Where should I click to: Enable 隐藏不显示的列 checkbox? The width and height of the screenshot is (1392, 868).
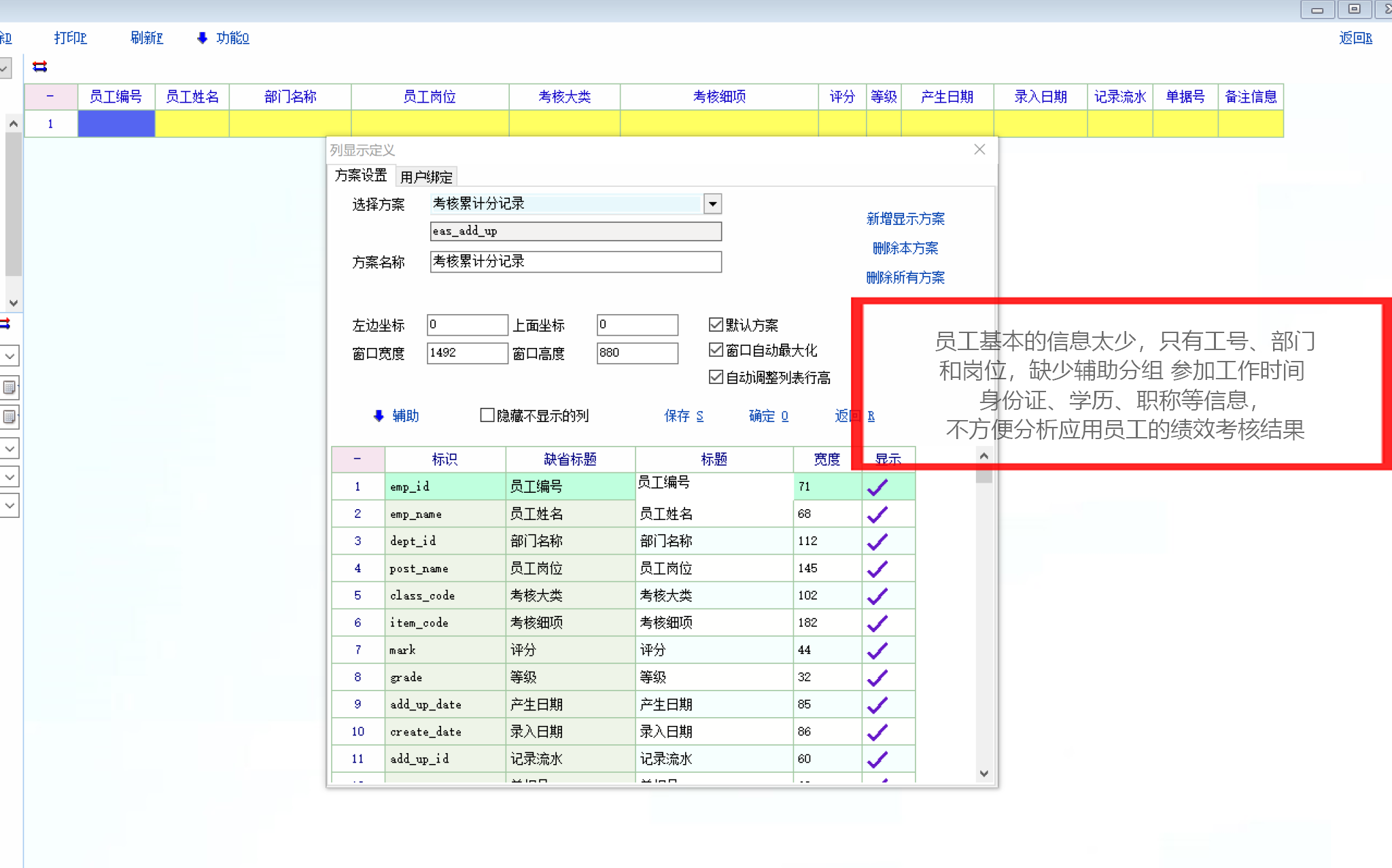click(x=487, y=415)
